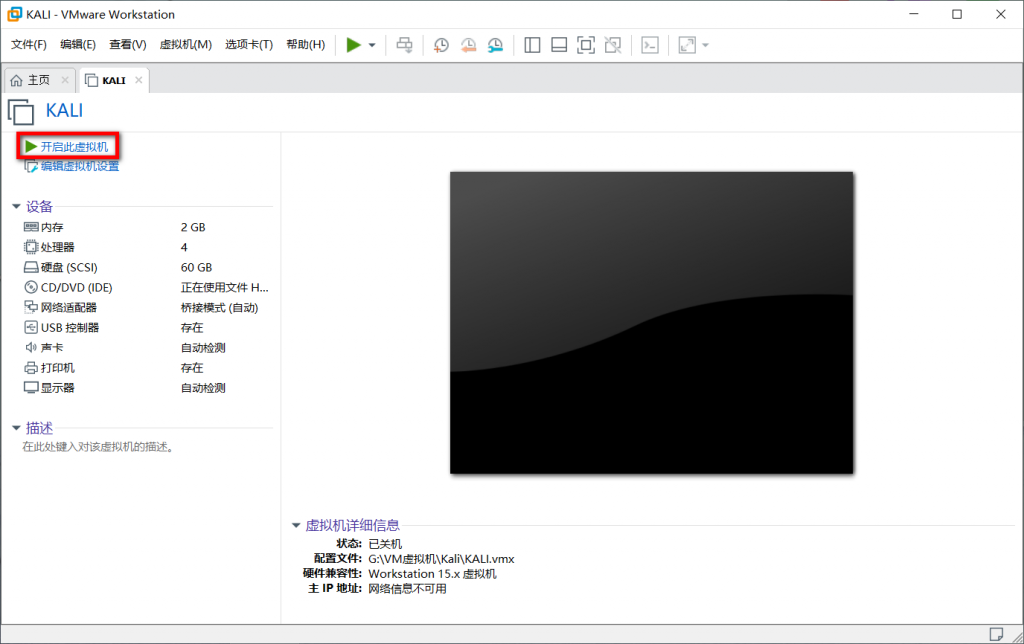This screenshot has width=1024, height=644.
Task: Open the stretch guest dropdown arrow
Action: [x=705, y=45]
